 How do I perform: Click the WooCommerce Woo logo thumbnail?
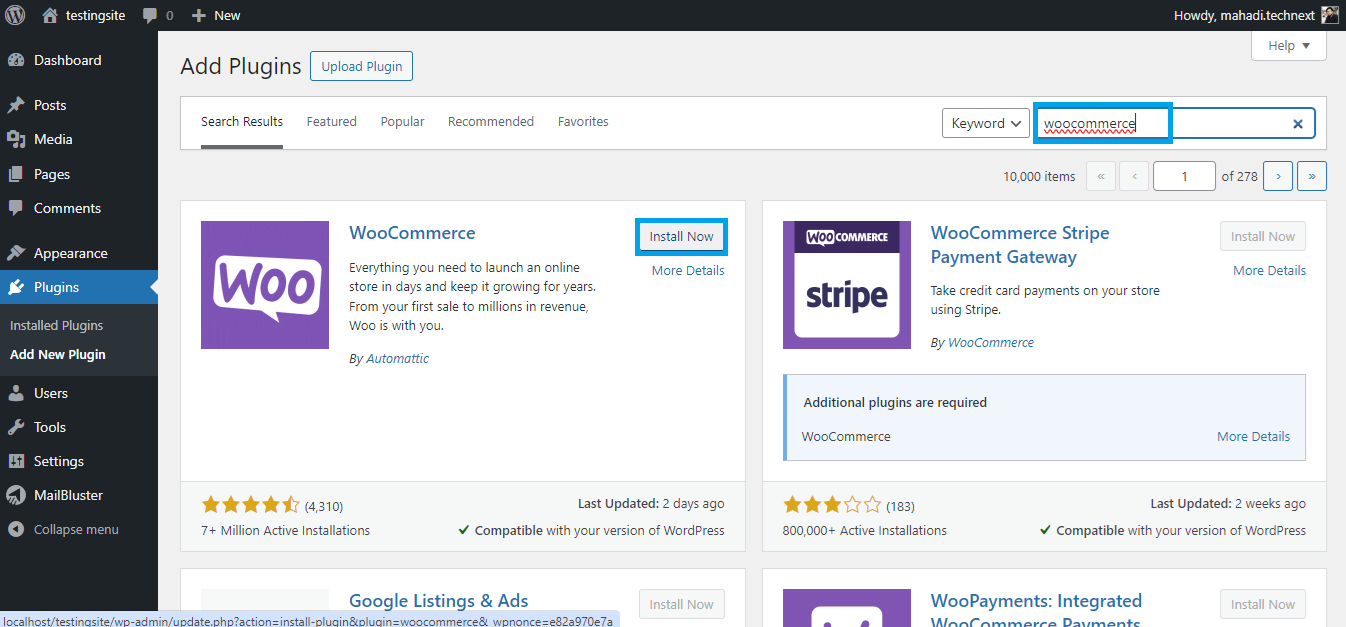point(265,285)
